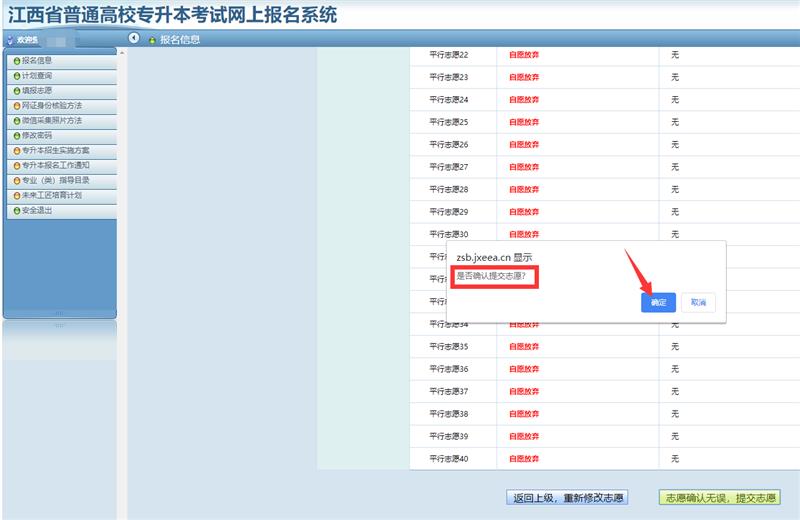The height and width of the screenshot is (520, 800).
Task: Open the 报名信息 sidebar menu item
Action: coord(62,61)
